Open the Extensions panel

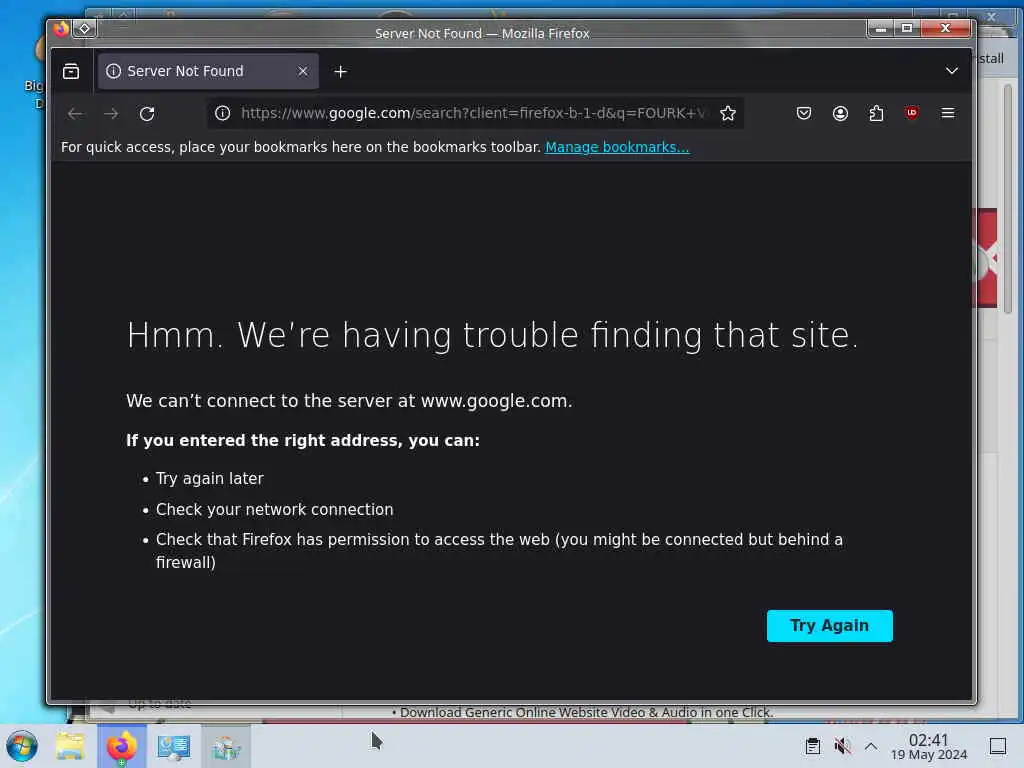pos(876,114)
